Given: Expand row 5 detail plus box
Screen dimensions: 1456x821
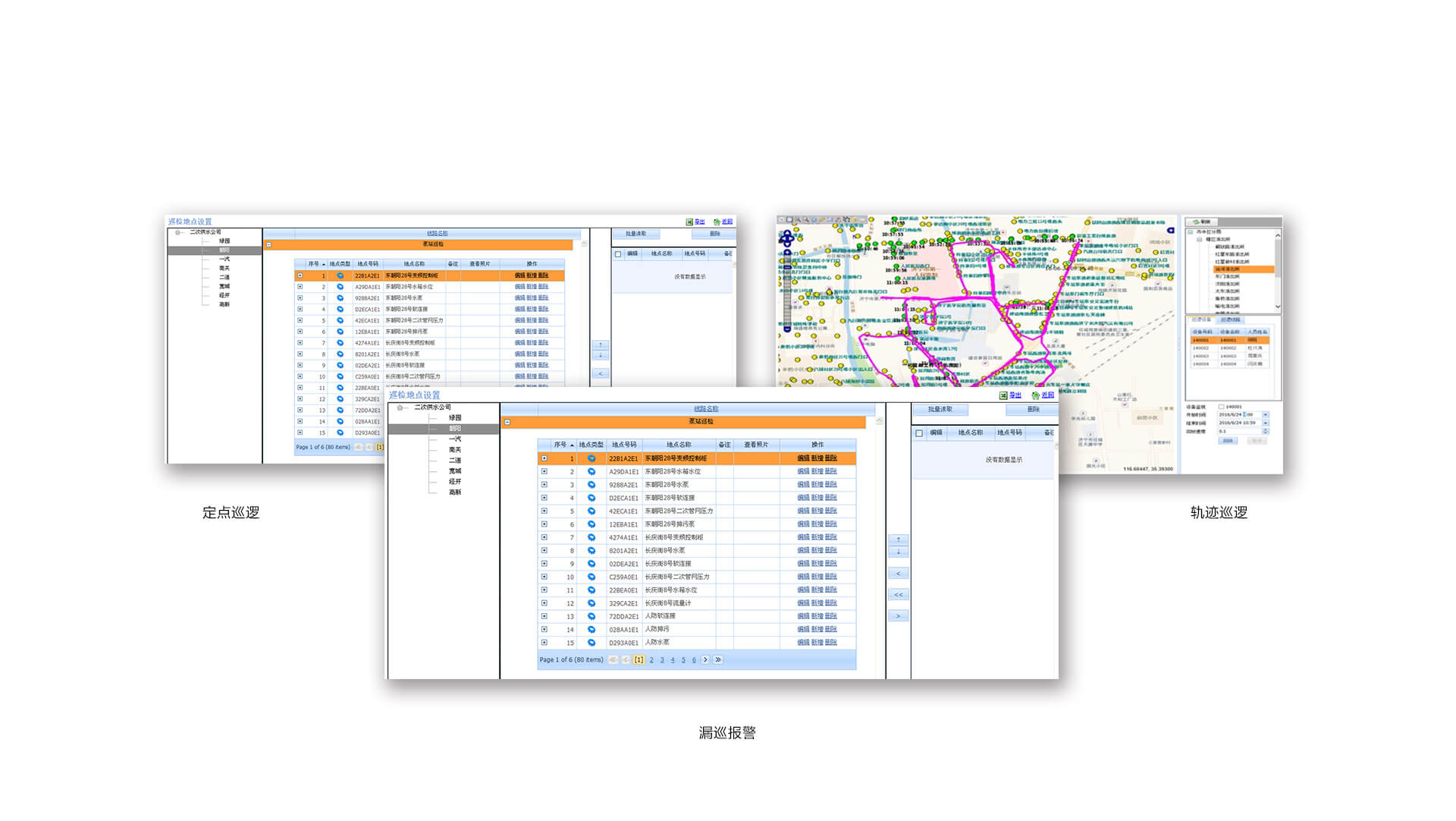Looking at the screenshot, I should (x=544, y=511).
